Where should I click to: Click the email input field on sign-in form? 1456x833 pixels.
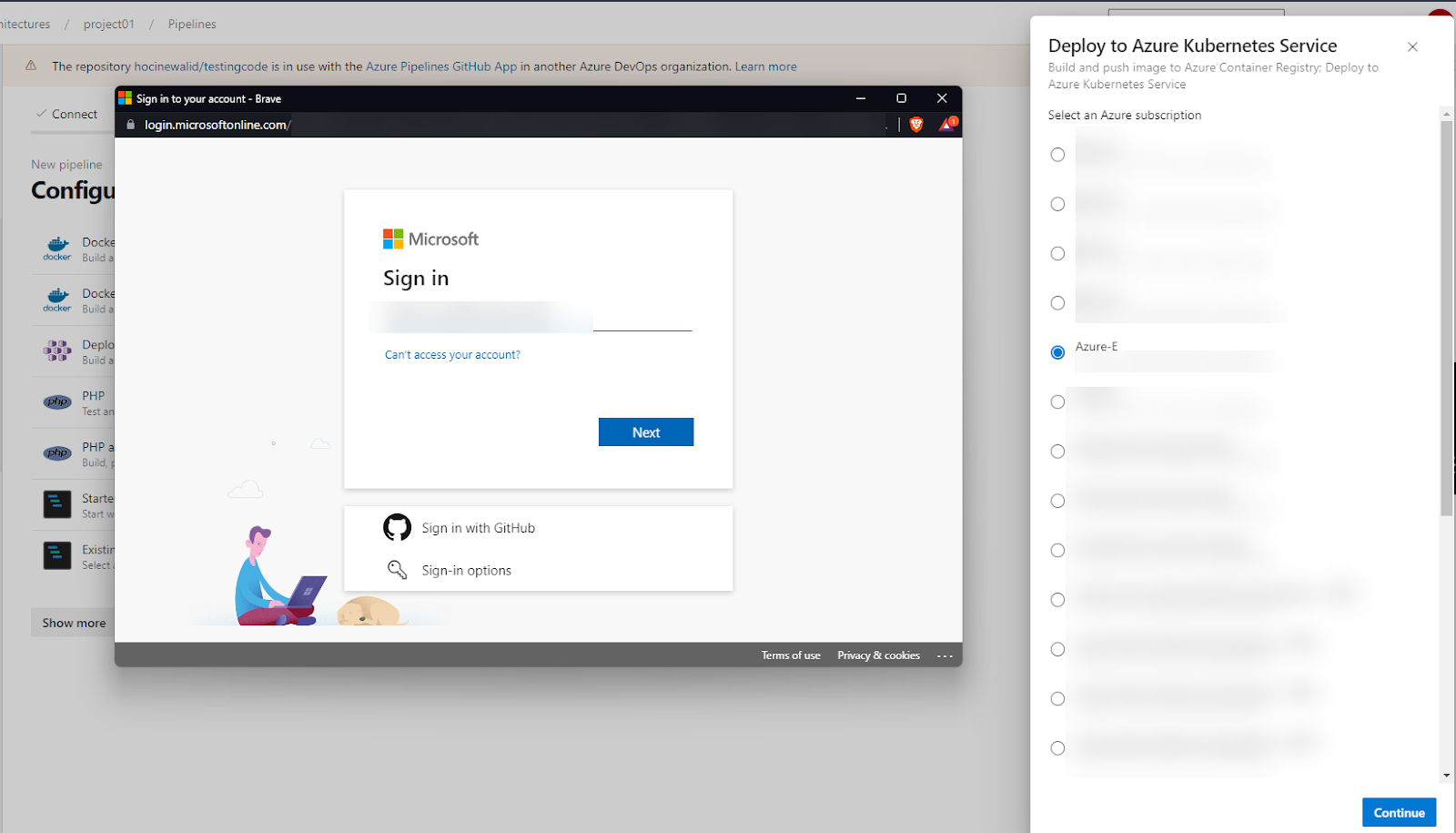pos(538,317)
